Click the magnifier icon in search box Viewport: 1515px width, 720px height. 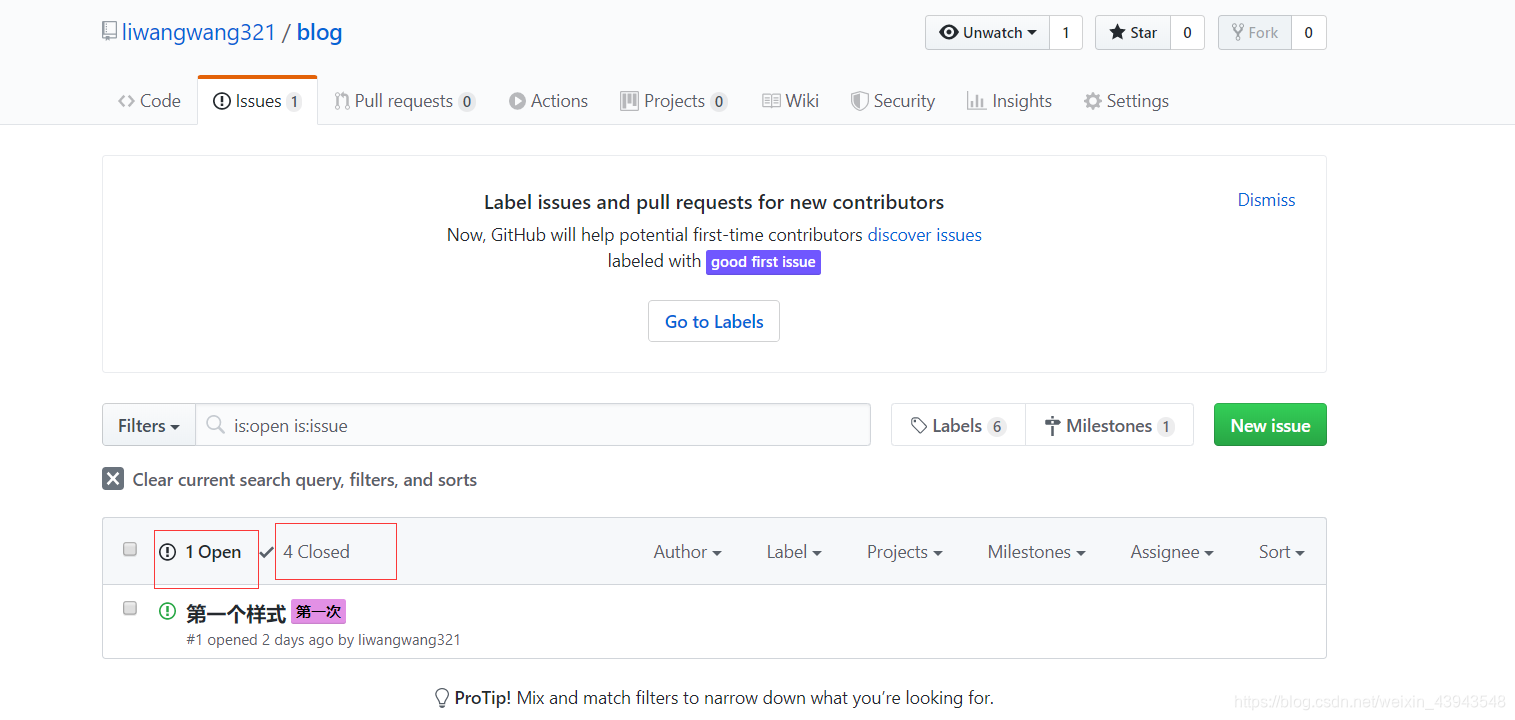(x=215, y=425)
